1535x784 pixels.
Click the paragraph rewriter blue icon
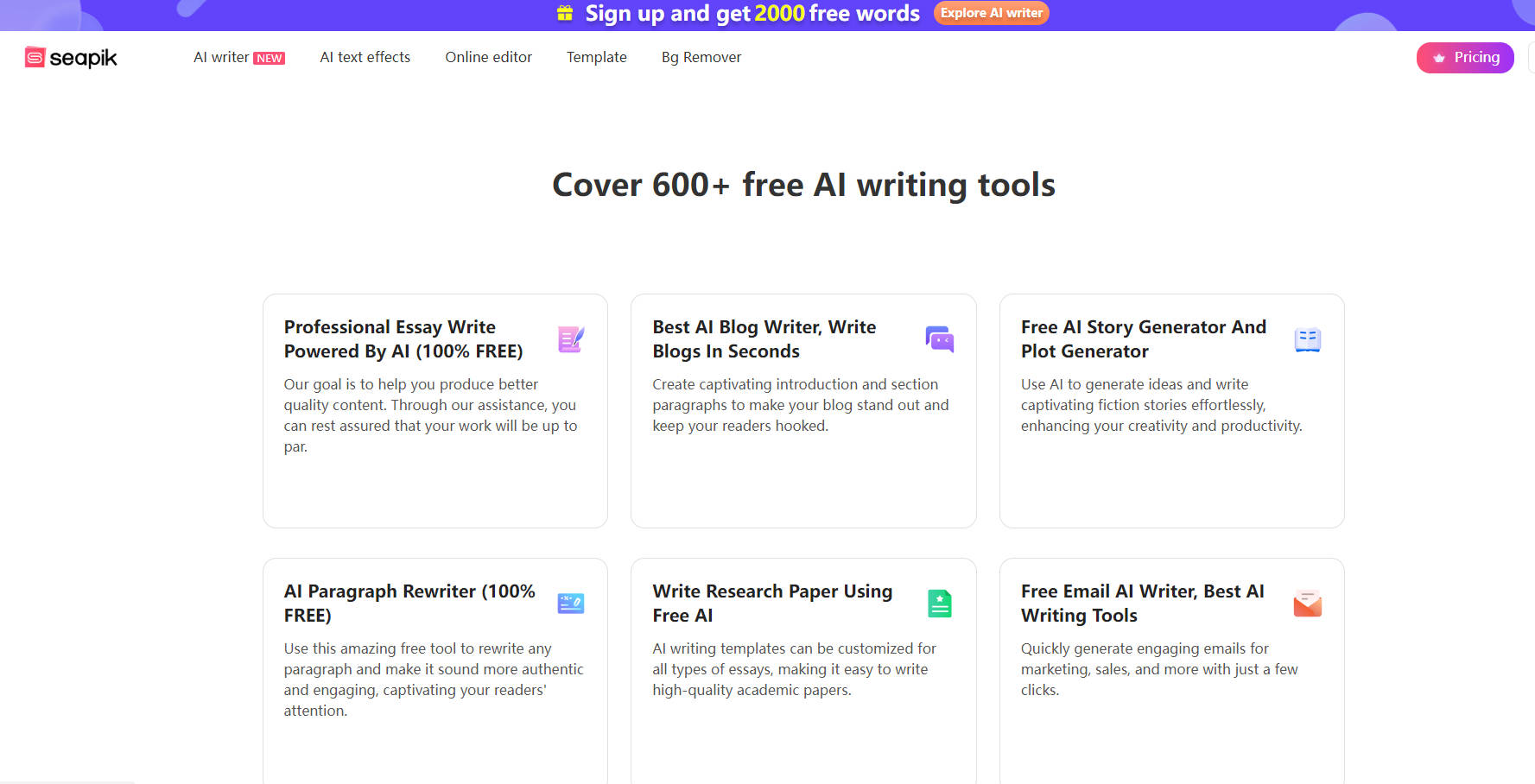click(x=571, y=604)
